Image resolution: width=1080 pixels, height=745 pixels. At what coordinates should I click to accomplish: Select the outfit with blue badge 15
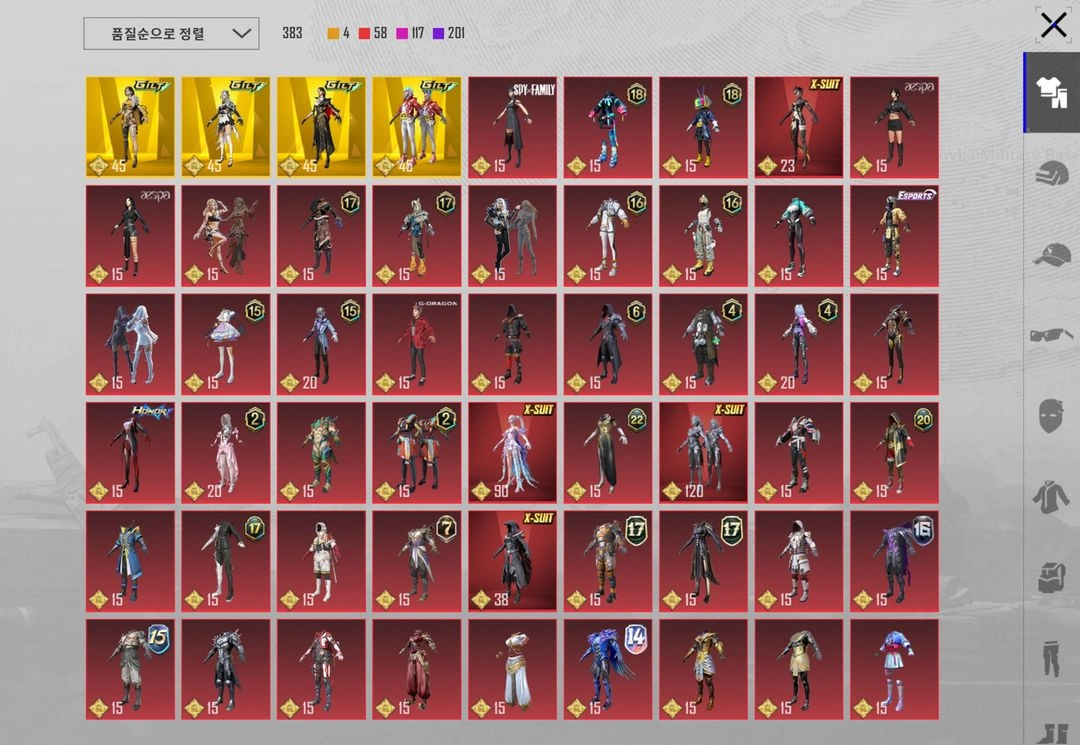click(x=130, y=670)
